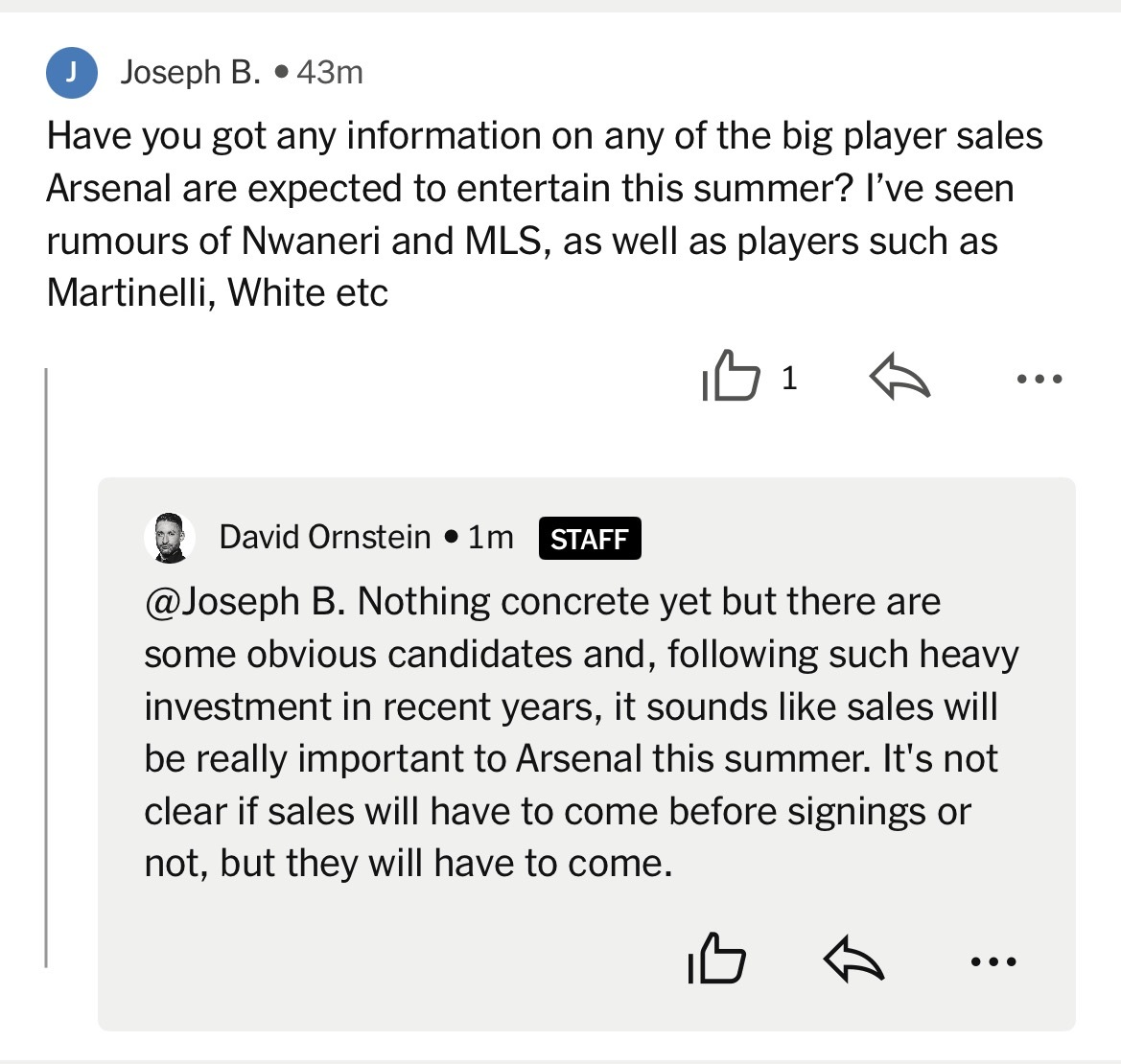Click the 1m timestamp on the staff reply

488,537
